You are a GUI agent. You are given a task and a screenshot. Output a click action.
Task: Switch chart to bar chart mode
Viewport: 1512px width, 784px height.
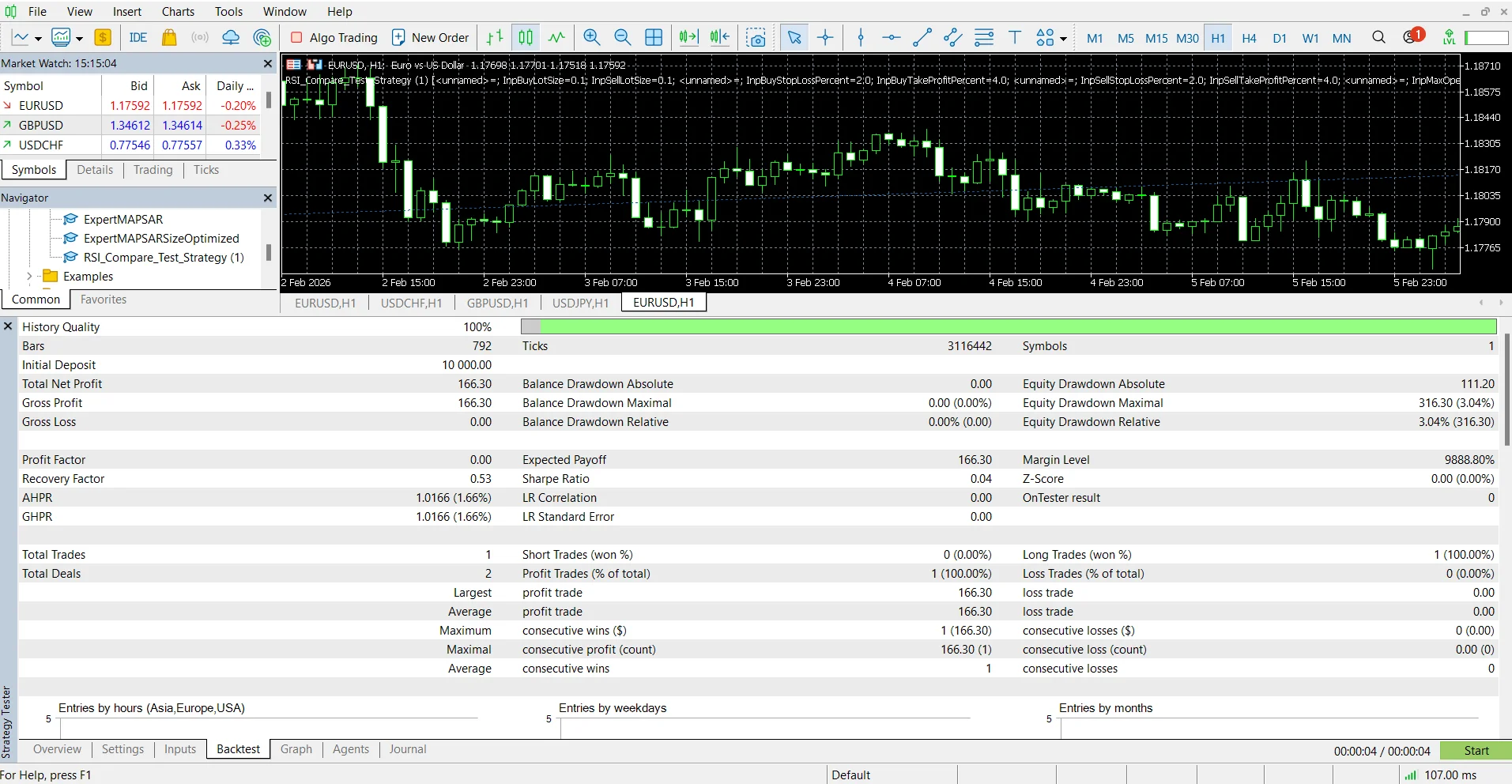[495, 37]
